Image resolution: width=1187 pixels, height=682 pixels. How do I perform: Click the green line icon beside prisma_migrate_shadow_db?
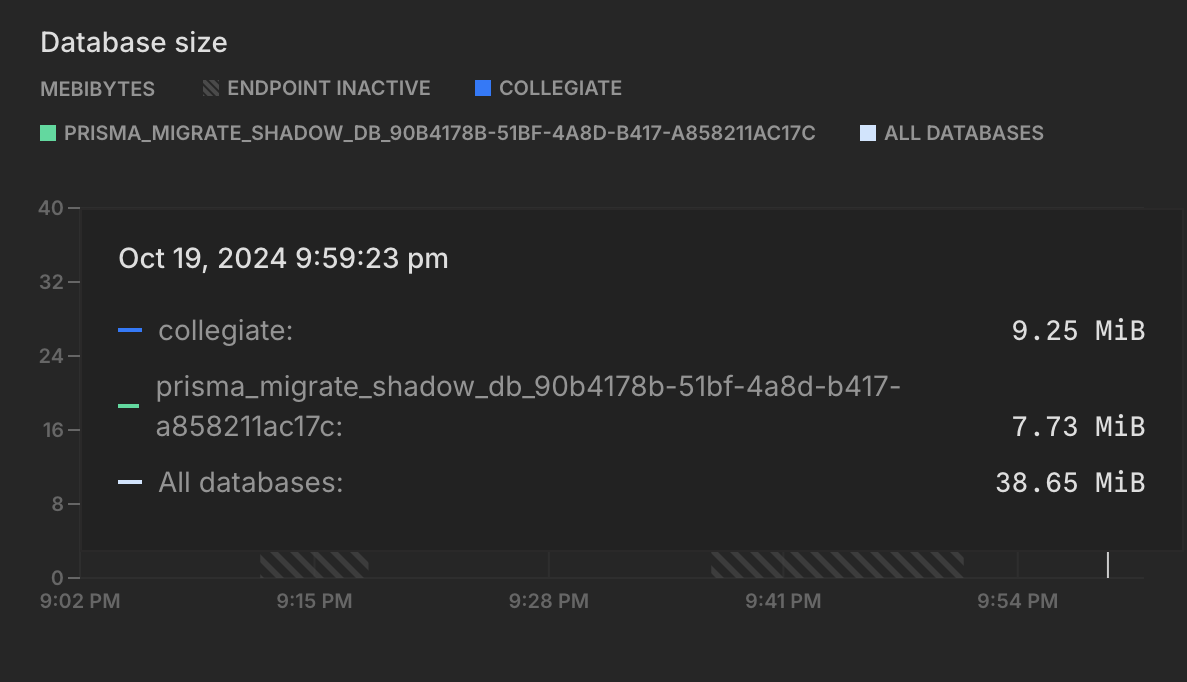coord(128,406)
